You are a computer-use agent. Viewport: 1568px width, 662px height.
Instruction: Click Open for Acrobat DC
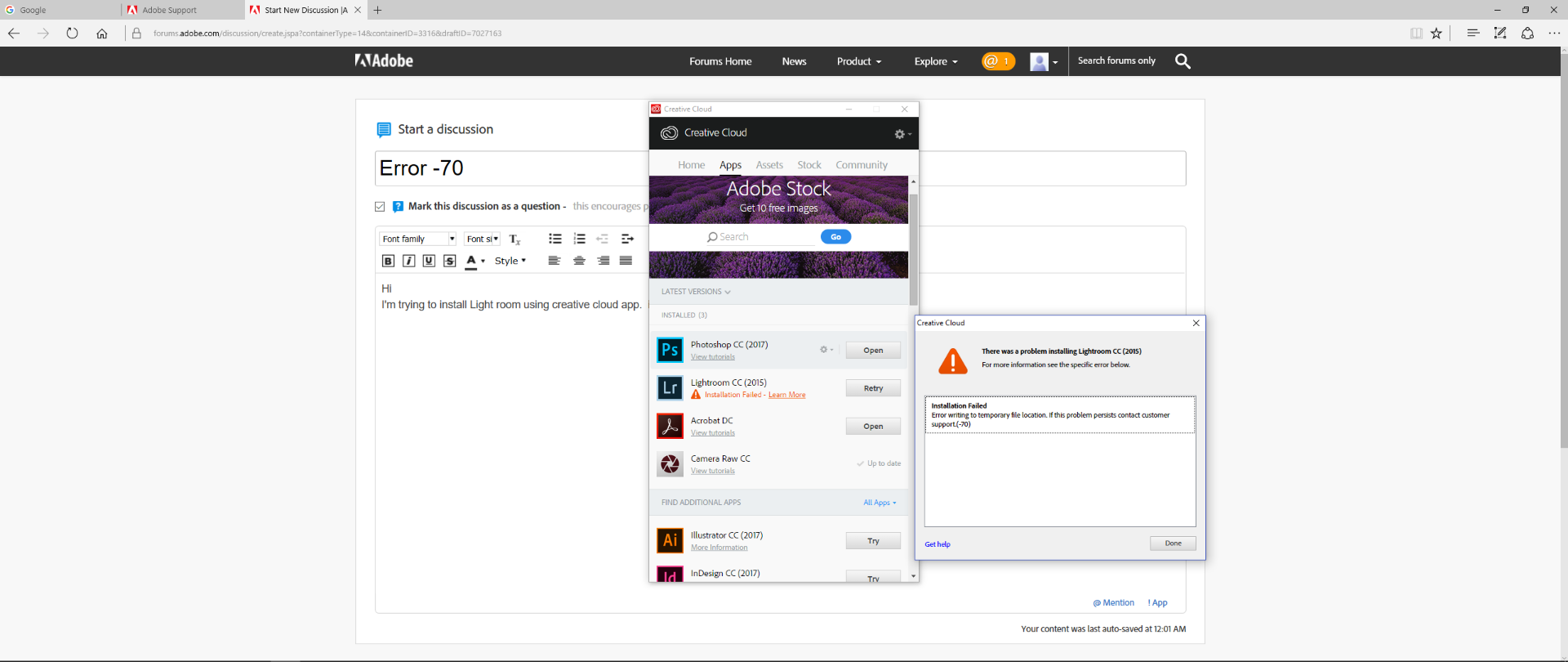(873, 427)
